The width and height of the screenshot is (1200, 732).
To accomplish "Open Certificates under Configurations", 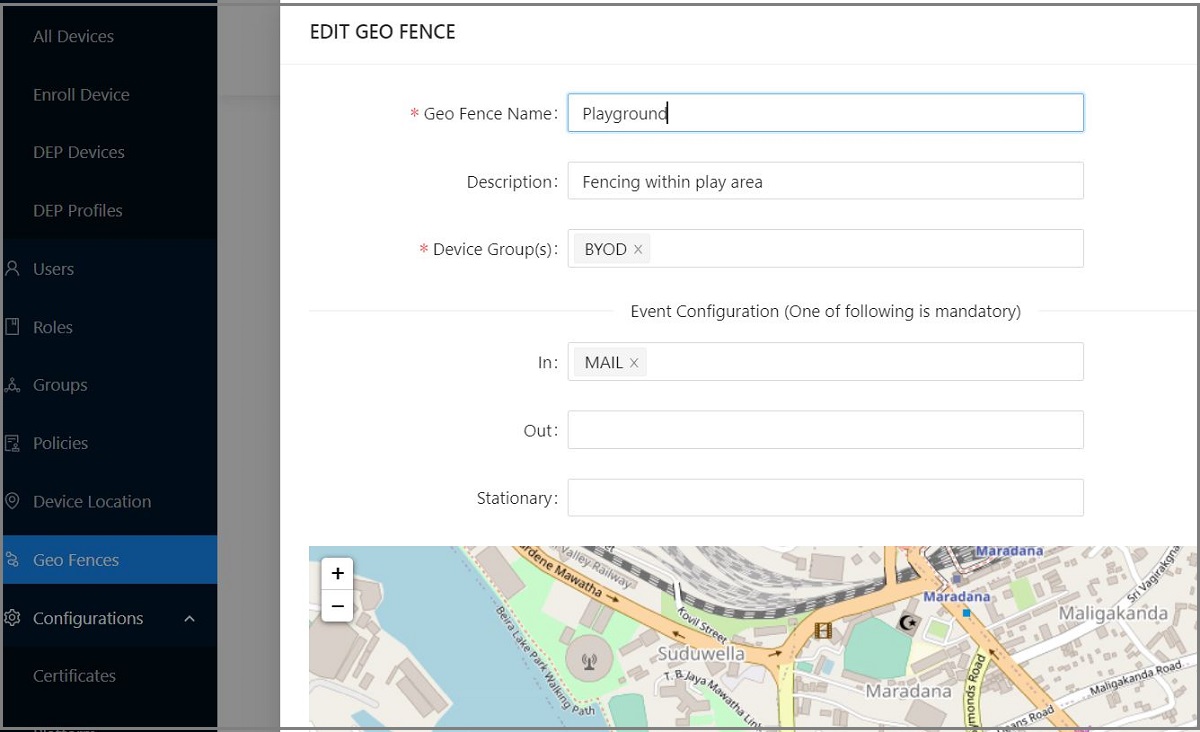I will tap(74, 676).
